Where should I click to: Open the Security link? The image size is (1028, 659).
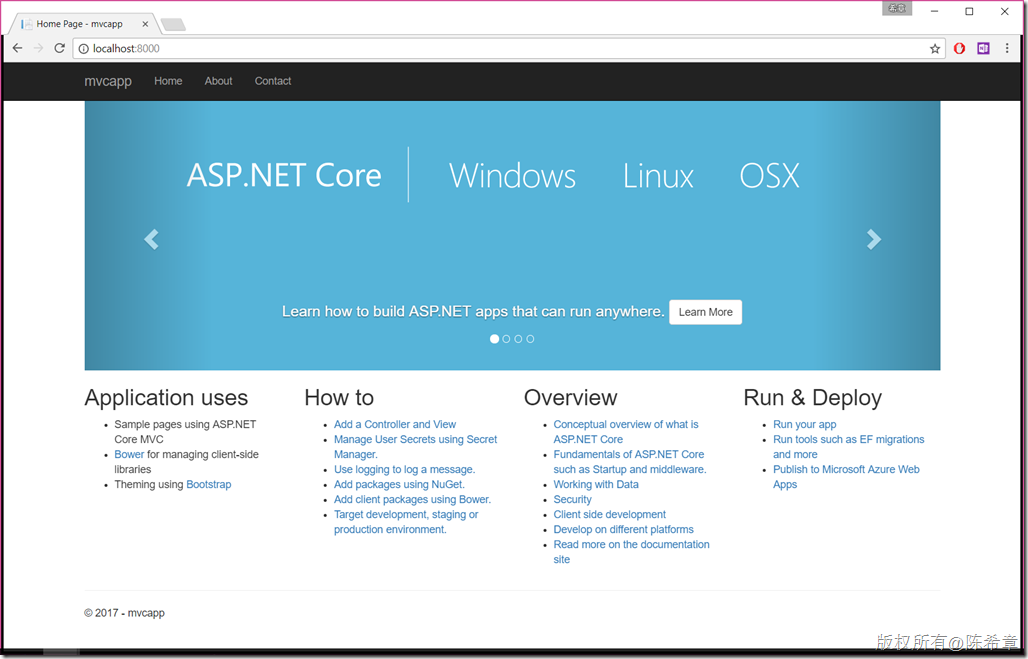[572, 500]
